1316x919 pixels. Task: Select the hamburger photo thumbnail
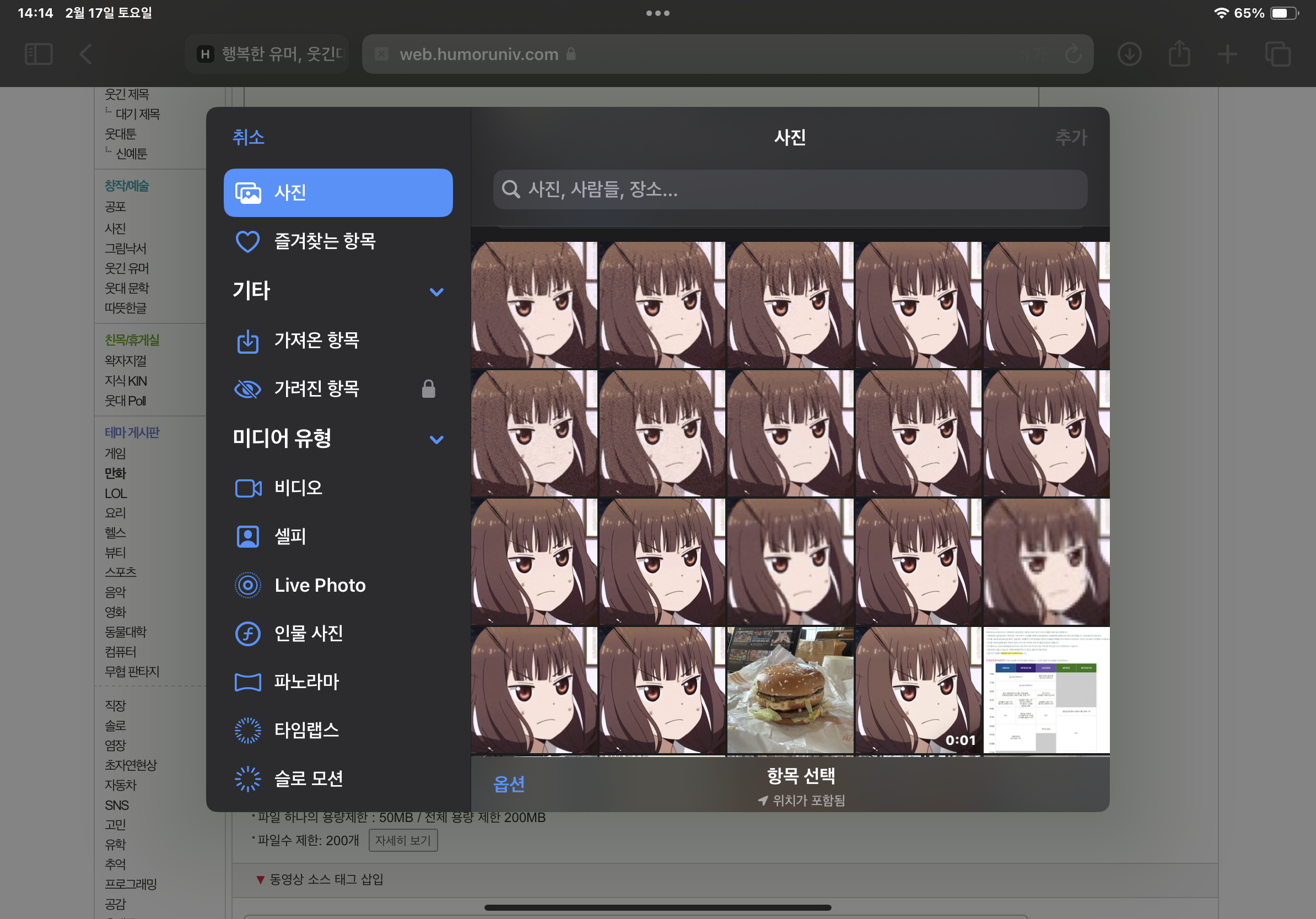point(789,690)
